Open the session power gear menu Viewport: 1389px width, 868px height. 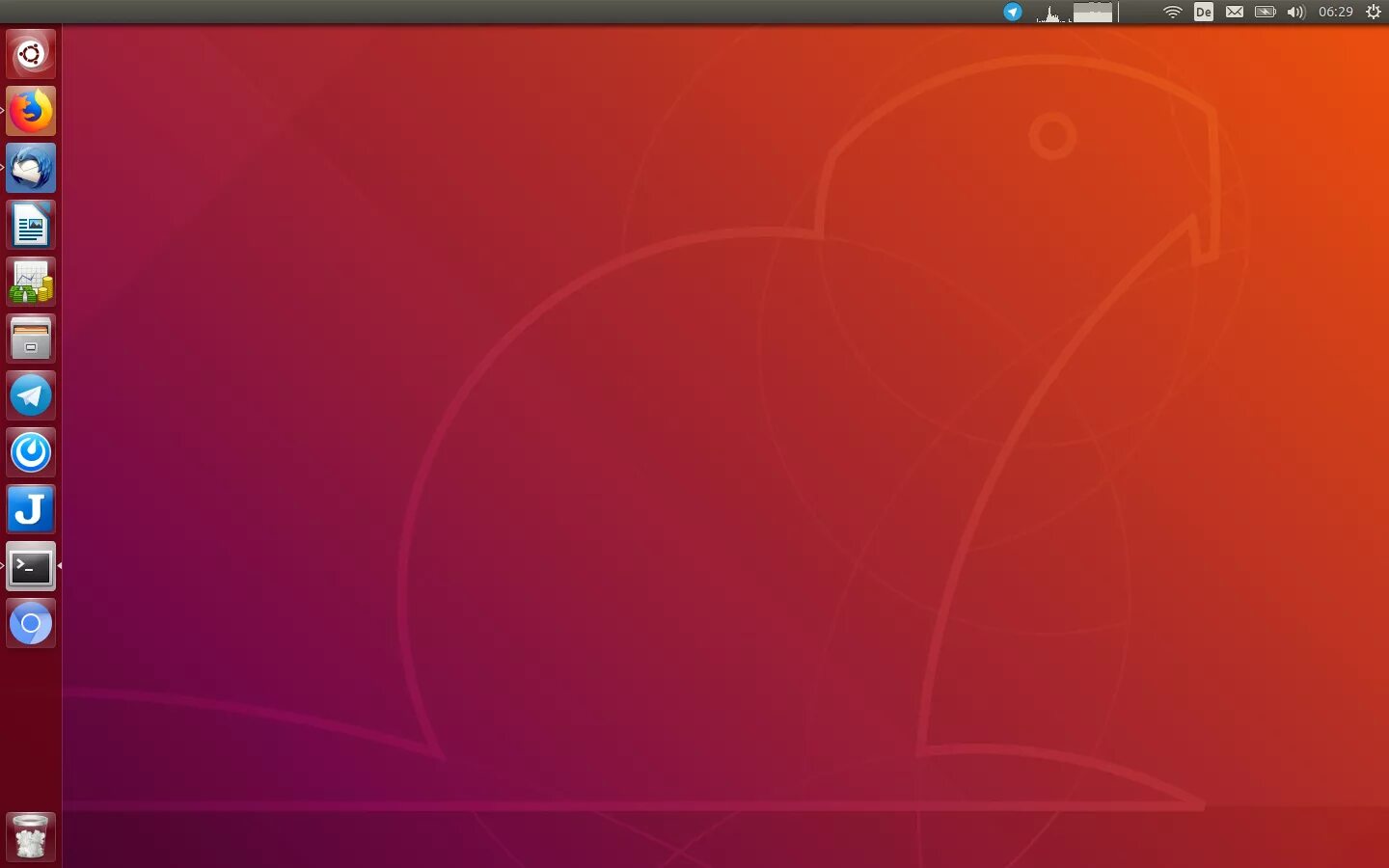pyautogui.click(x=1374, y=12)
